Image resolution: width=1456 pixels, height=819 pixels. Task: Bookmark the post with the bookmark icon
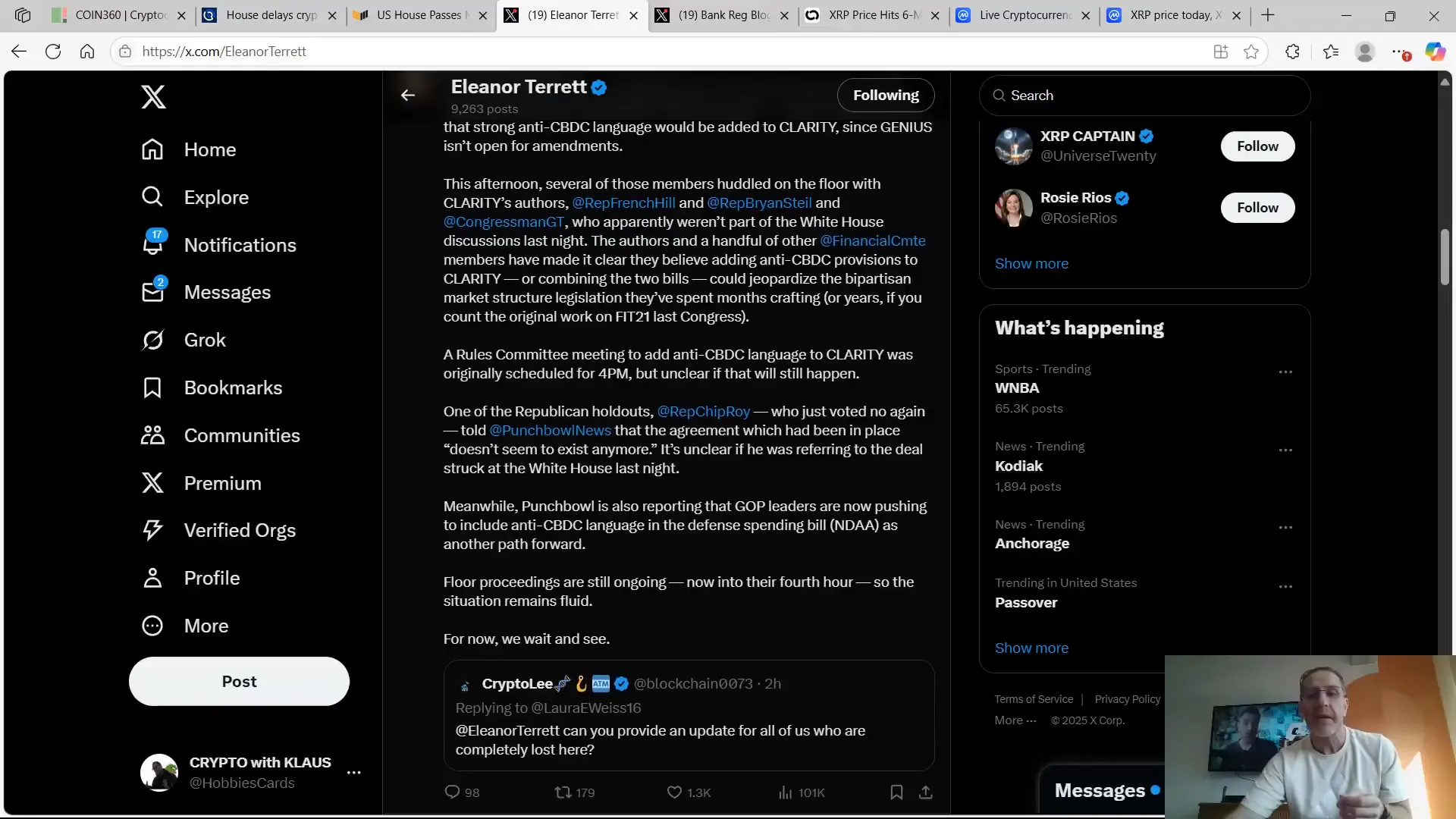pos(896,792)
